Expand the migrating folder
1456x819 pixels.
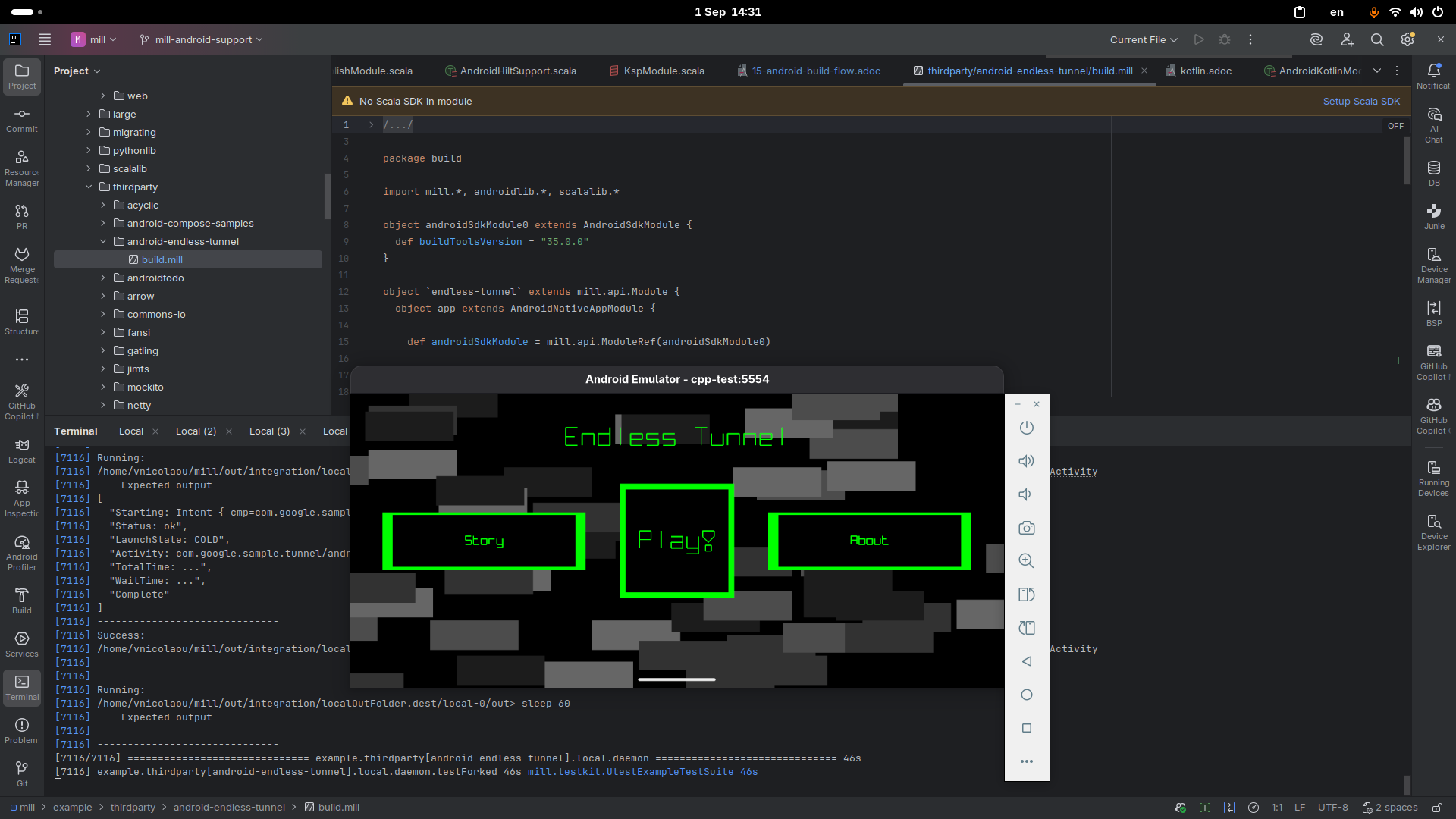point(89,132)
